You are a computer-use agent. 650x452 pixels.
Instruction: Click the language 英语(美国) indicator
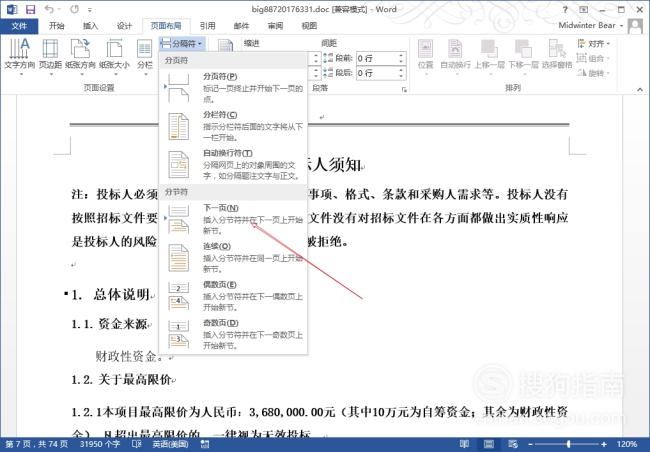coord(170,444)
